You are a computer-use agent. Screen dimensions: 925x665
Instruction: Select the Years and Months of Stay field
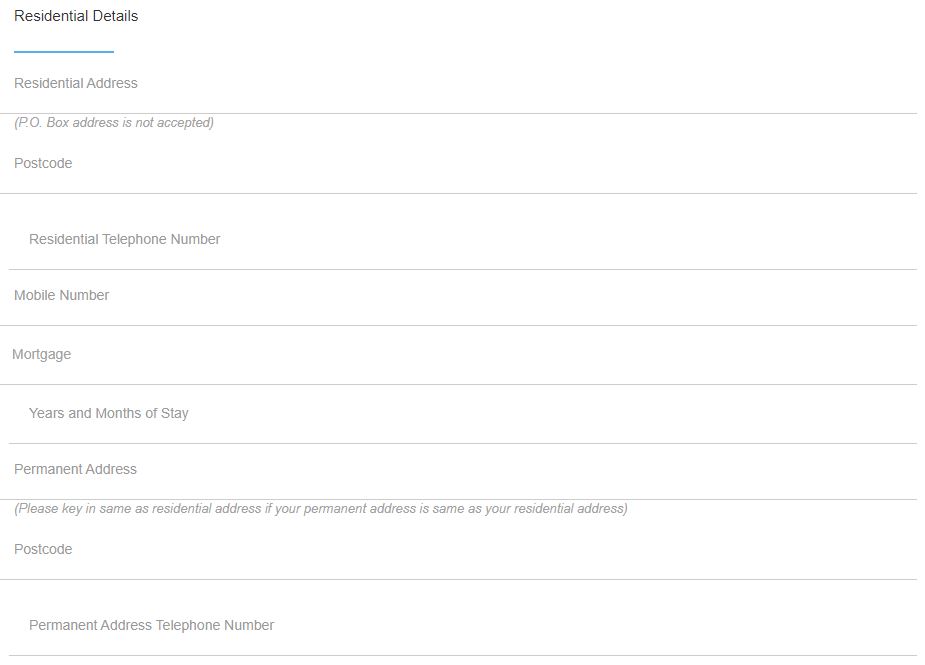click(460, 414)
